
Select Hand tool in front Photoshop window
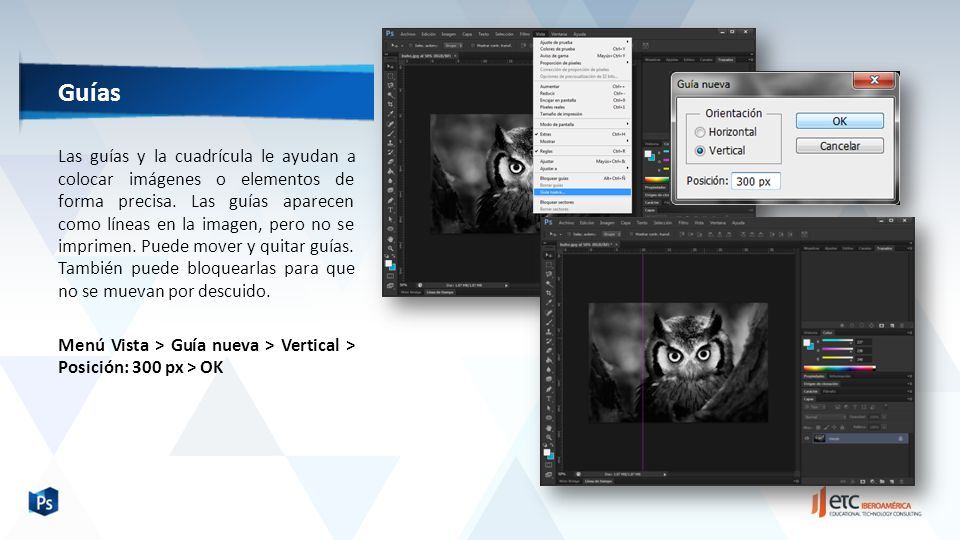[549, 428]
